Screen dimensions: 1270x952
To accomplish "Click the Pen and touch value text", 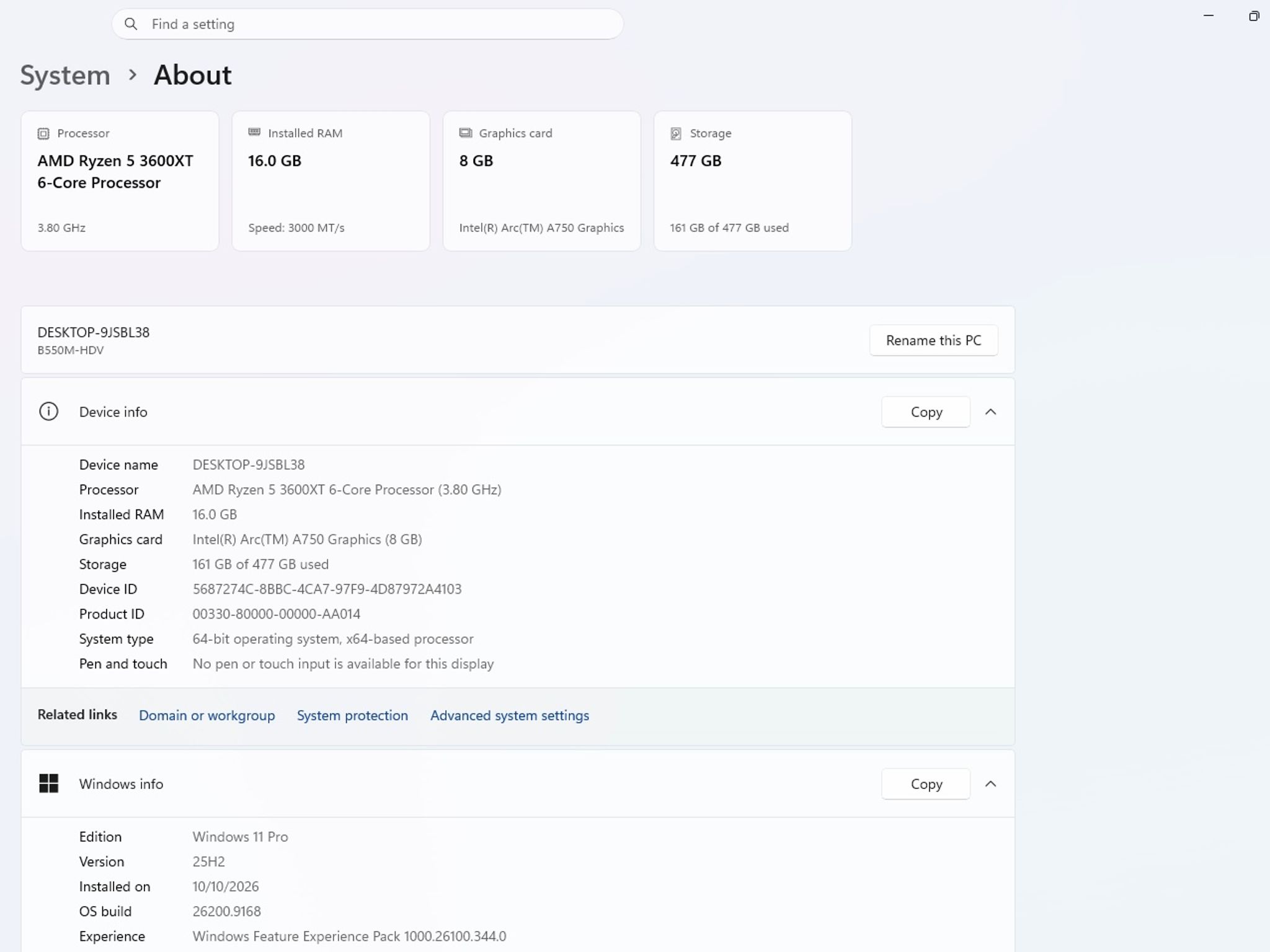I will [x=343, y=663].
